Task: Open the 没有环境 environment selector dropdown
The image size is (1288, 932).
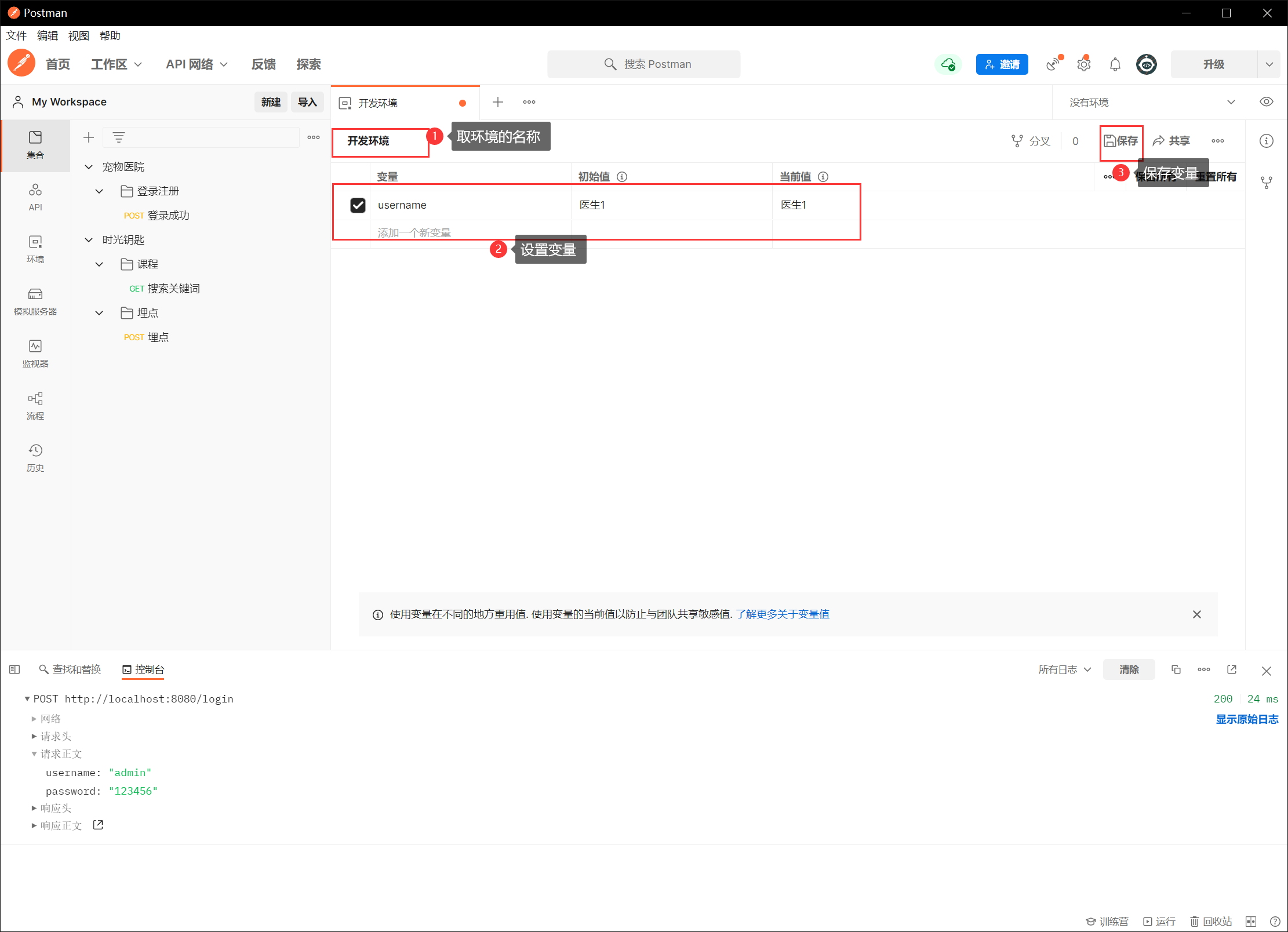Action: coord(1151,103)
